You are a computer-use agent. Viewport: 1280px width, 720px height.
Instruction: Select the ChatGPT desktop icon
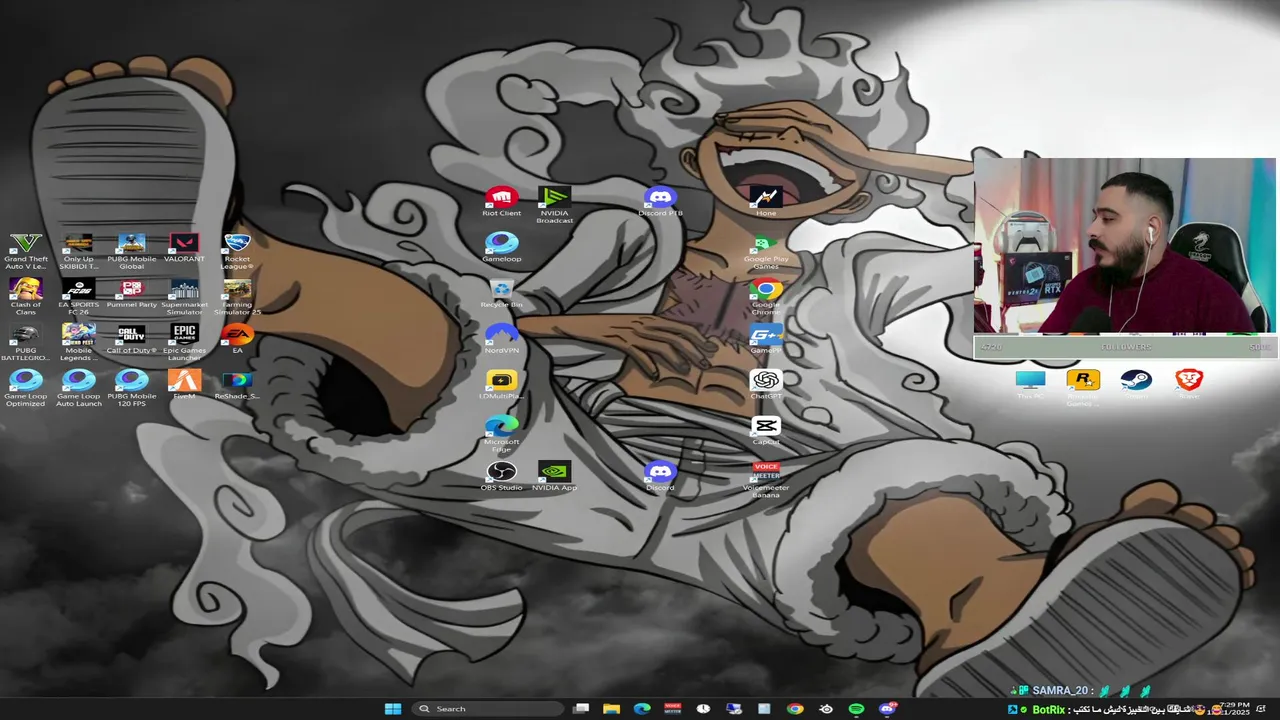tap(766, 385)
